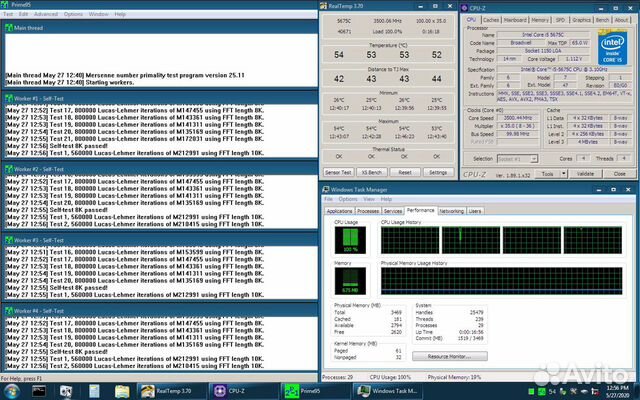Click the Sensor Test button in RealTemp
This screenshot has height=400, width=640.
click(x=338, y=172)
